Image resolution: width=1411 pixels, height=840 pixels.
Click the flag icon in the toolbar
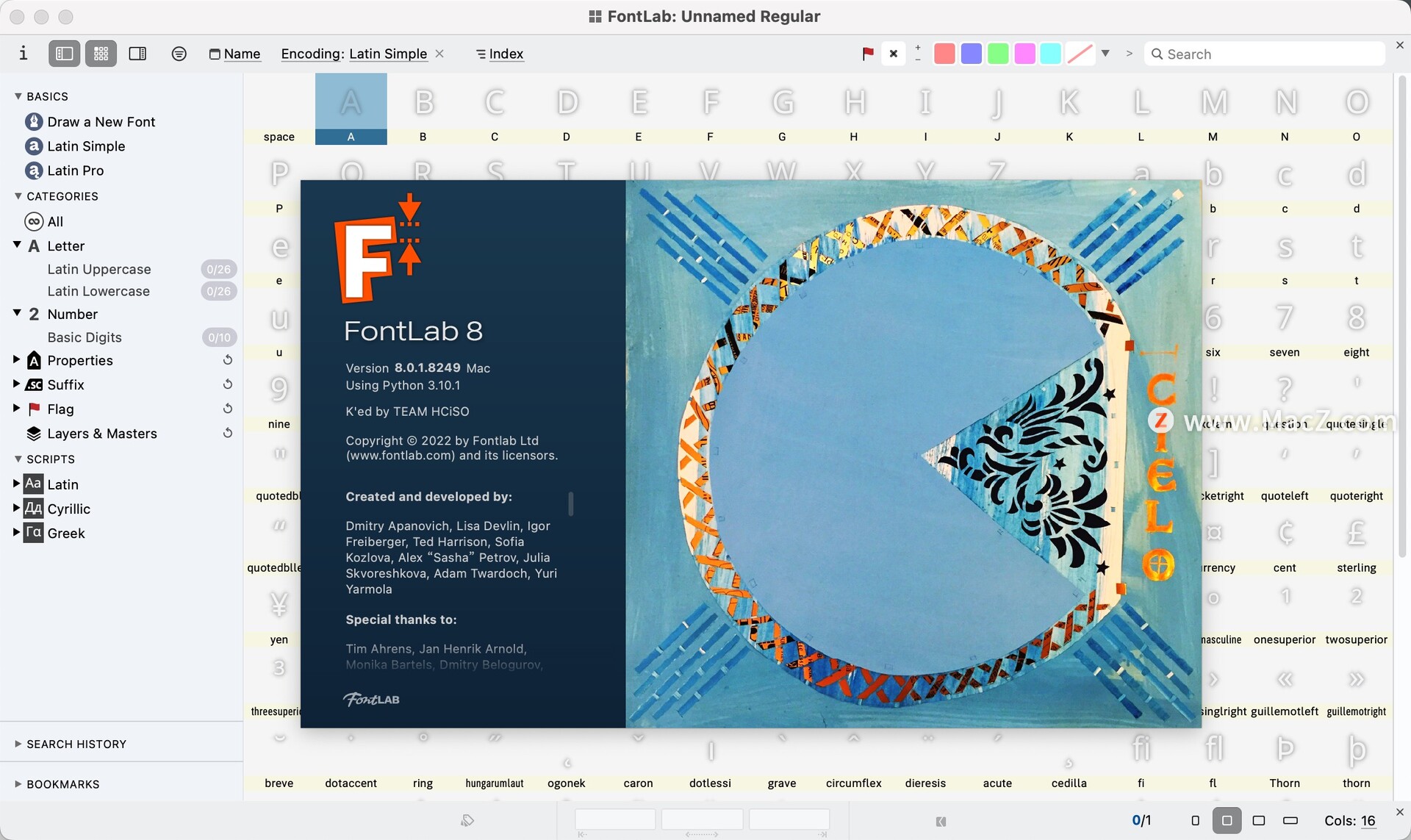pos(867,53)
